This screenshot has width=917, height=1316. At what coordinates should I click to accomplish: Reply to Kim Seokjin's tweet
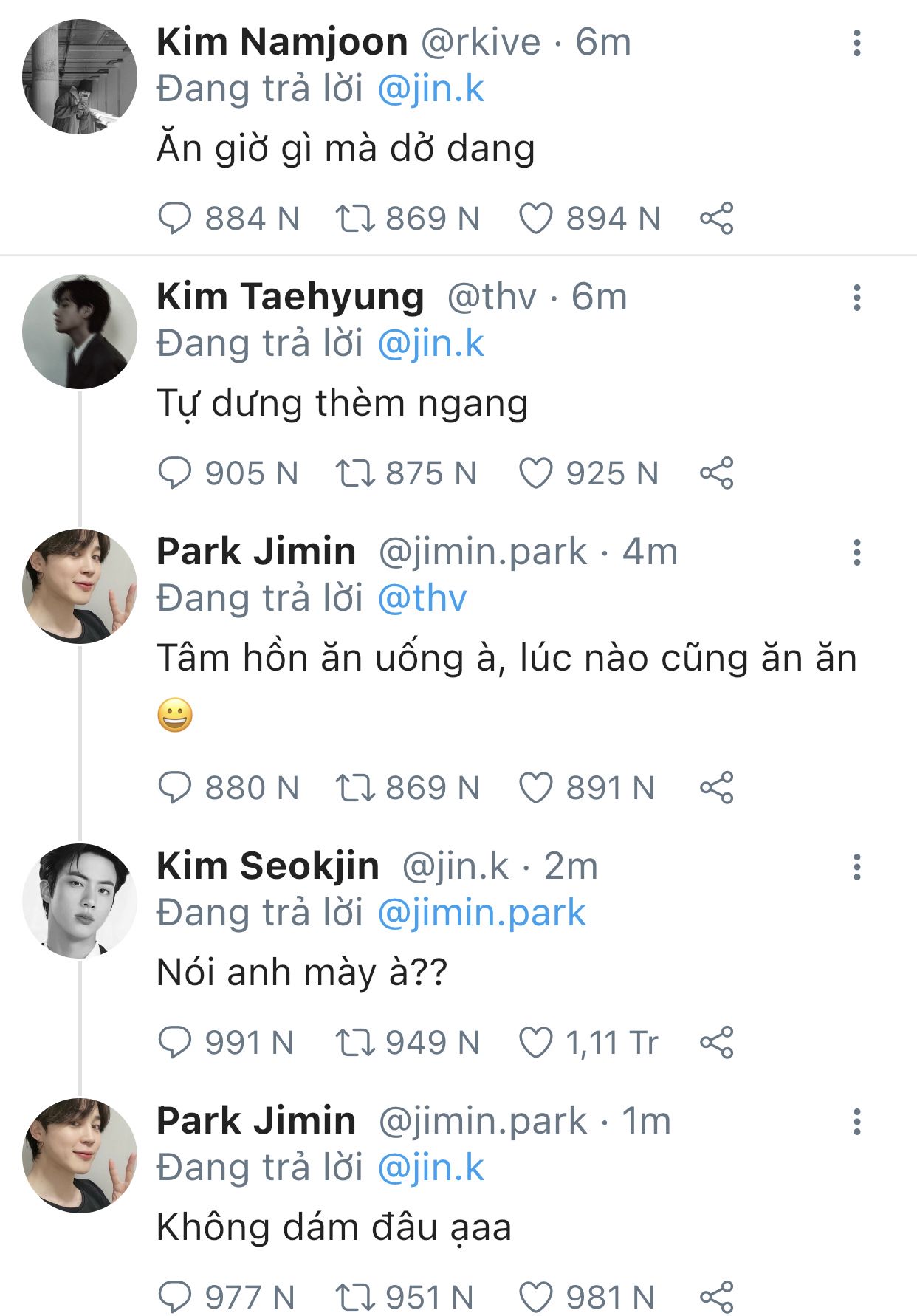pos(175,1043)
